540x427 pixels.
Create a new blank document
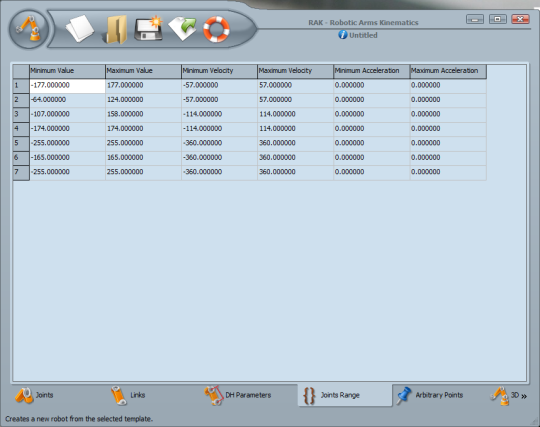(80, 29)
